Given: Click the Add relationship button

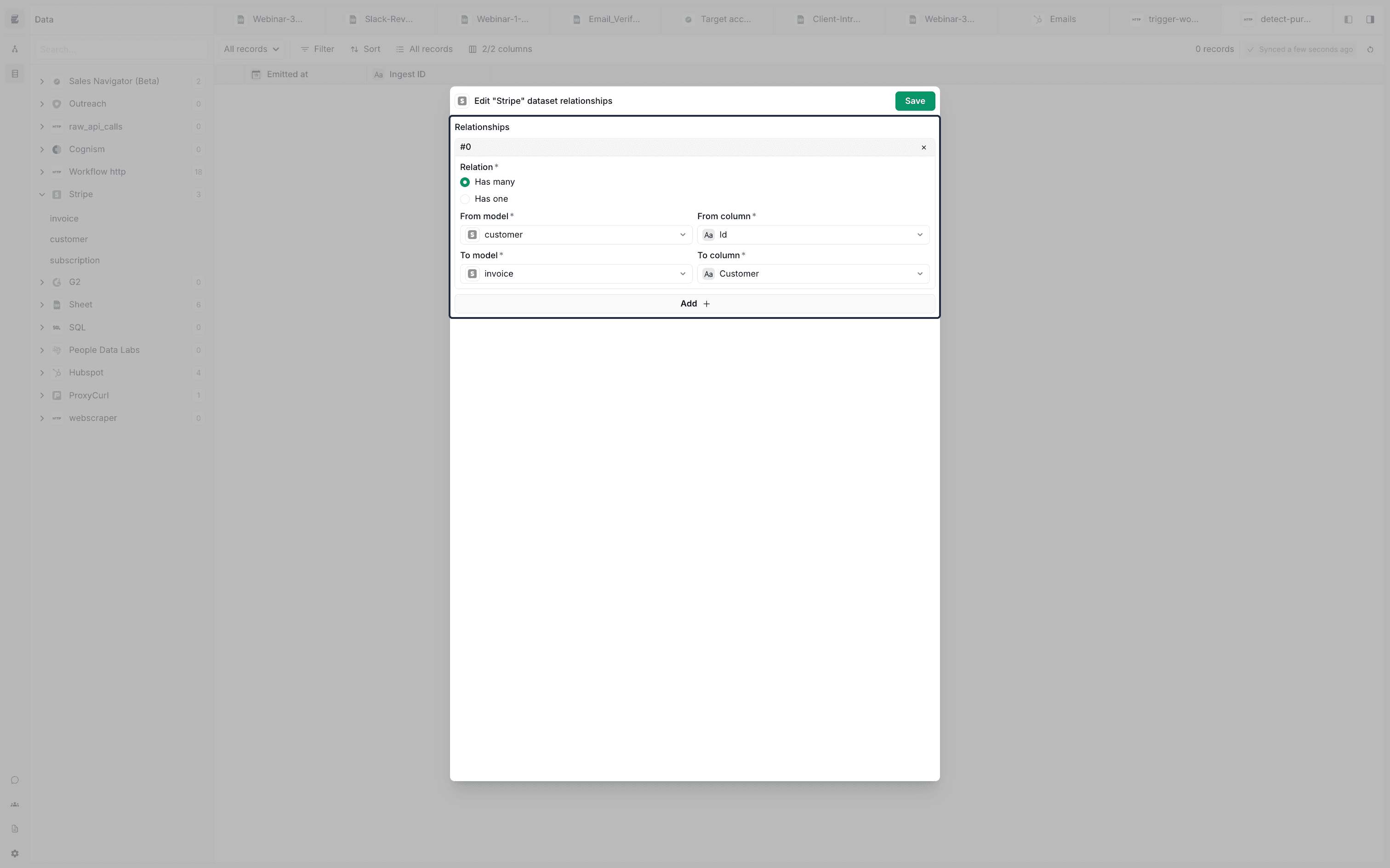Looking at the screenshot, I should pos(695,304).
